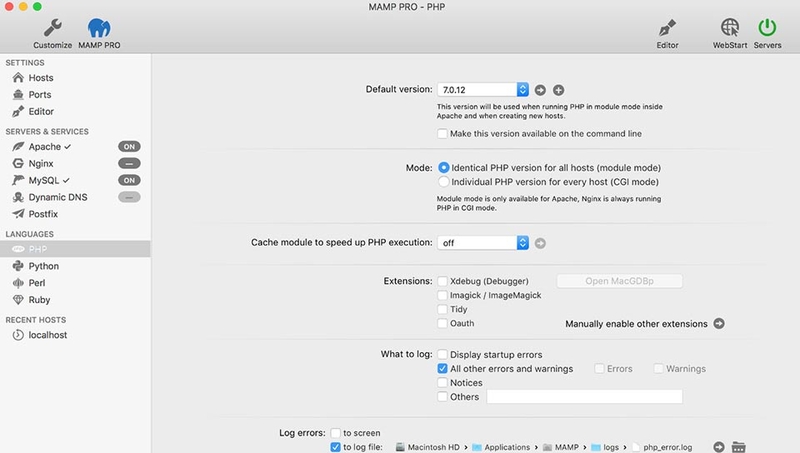Select Individual PHP version CGI mode

pos(443,182)
